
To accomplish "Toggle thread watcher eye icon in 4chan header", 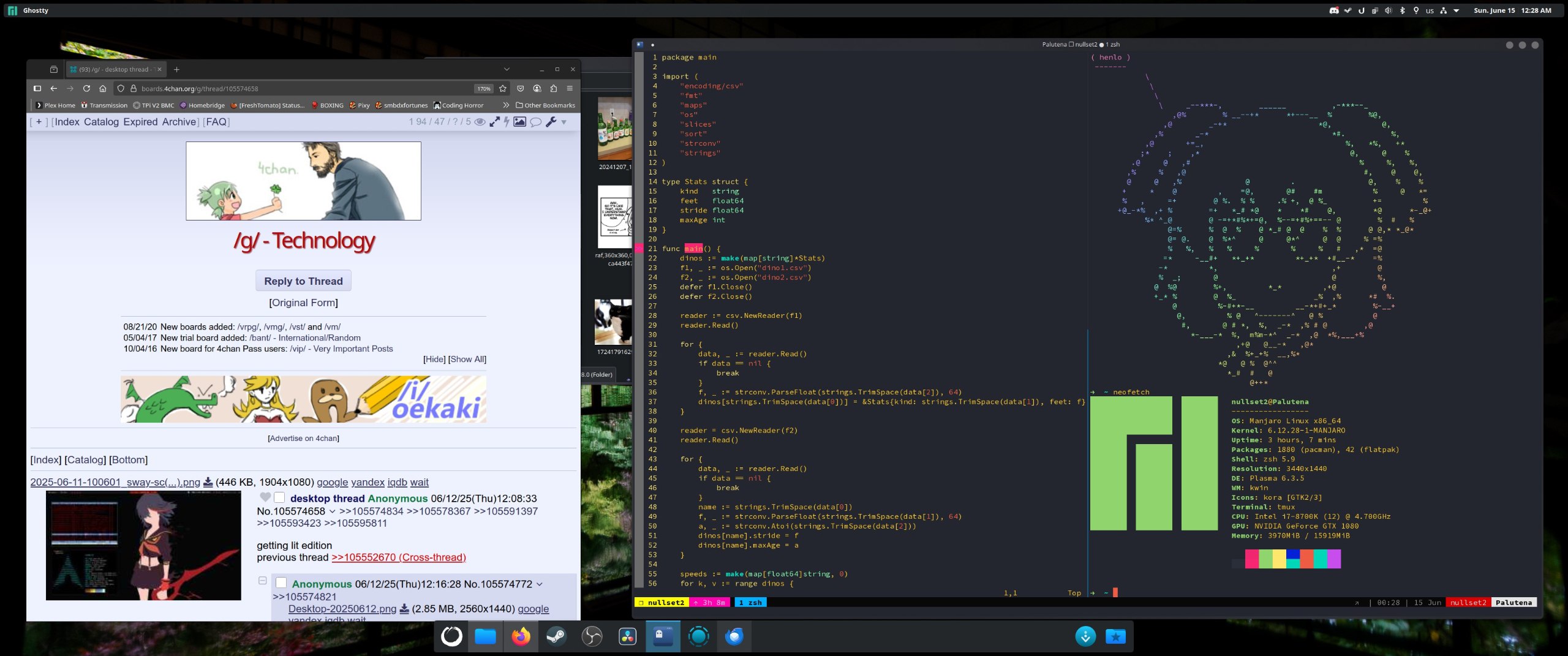I will (x=480, y=122).
